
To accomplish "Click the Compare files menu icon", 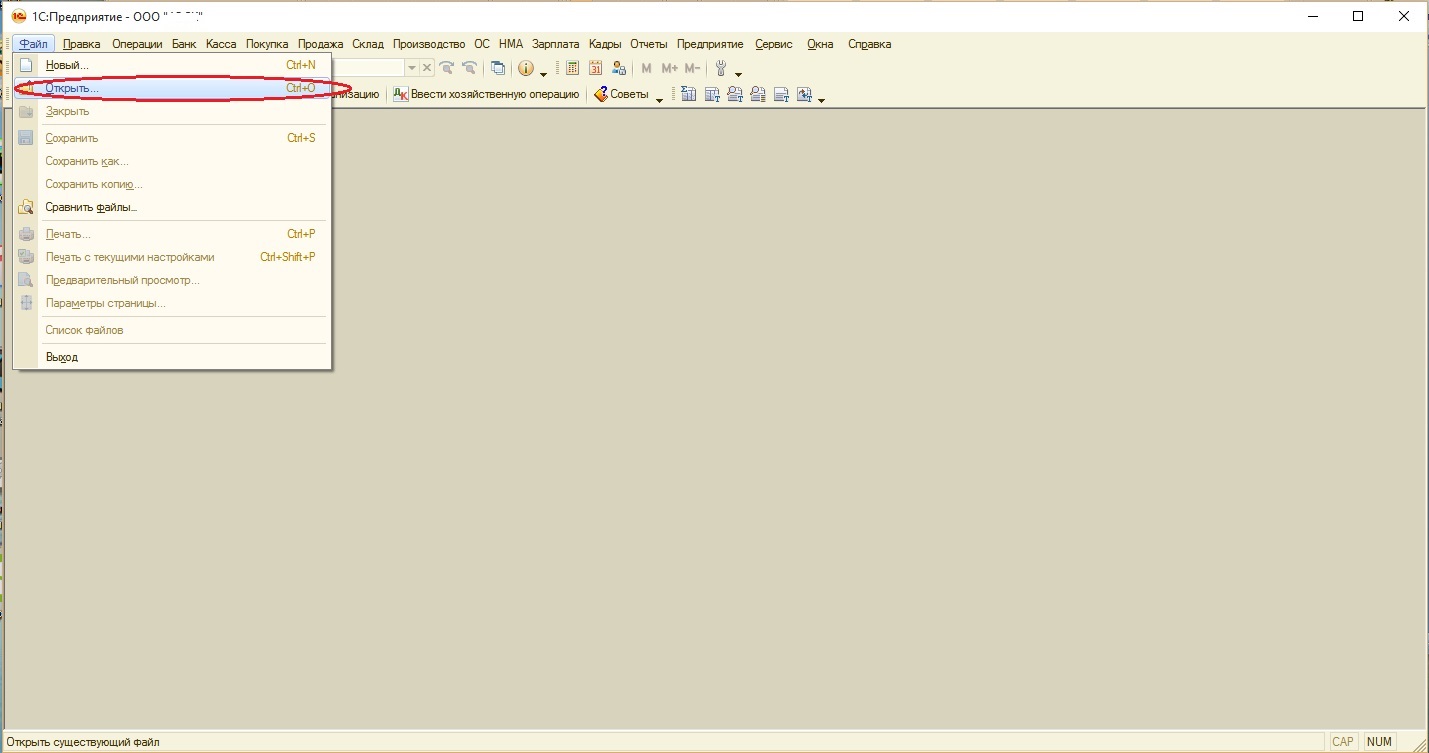I will (26, 207).
